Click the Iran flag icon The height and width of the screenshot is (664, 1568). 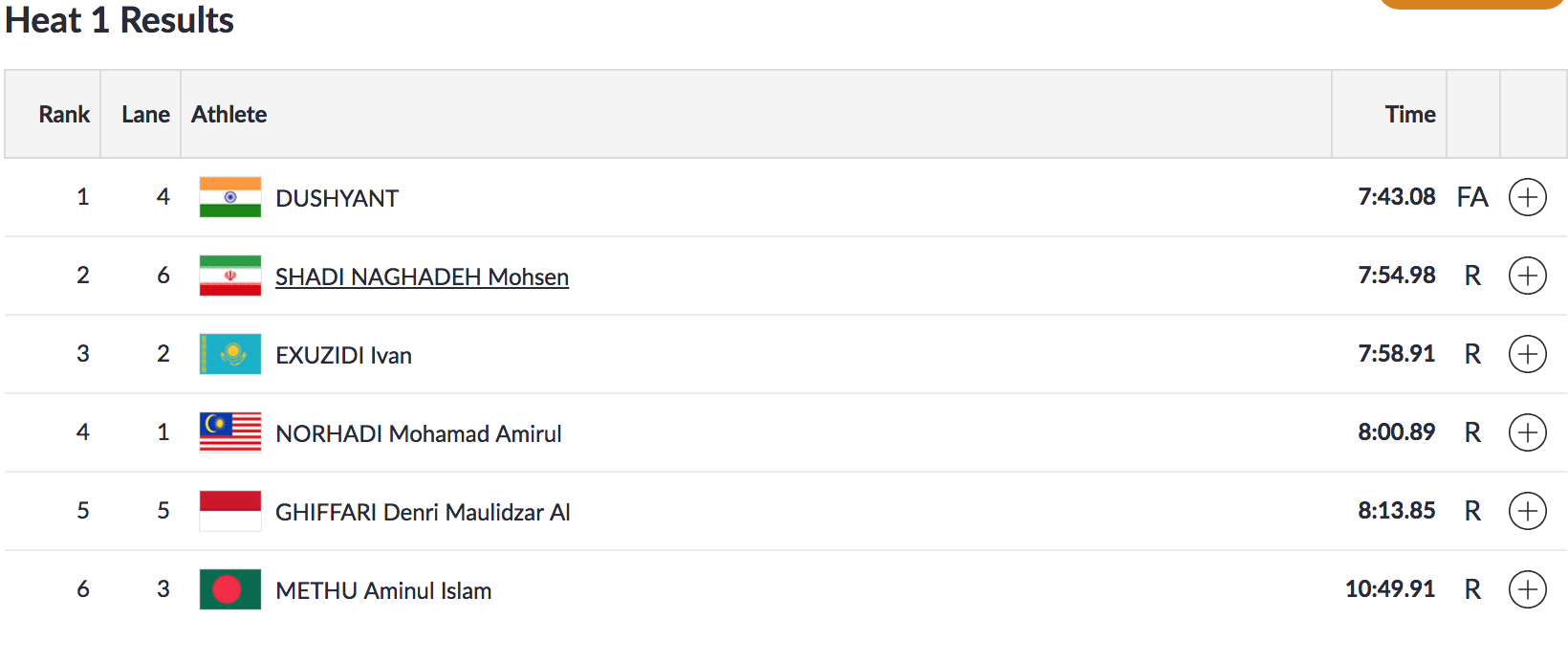(x=229, y=276)
